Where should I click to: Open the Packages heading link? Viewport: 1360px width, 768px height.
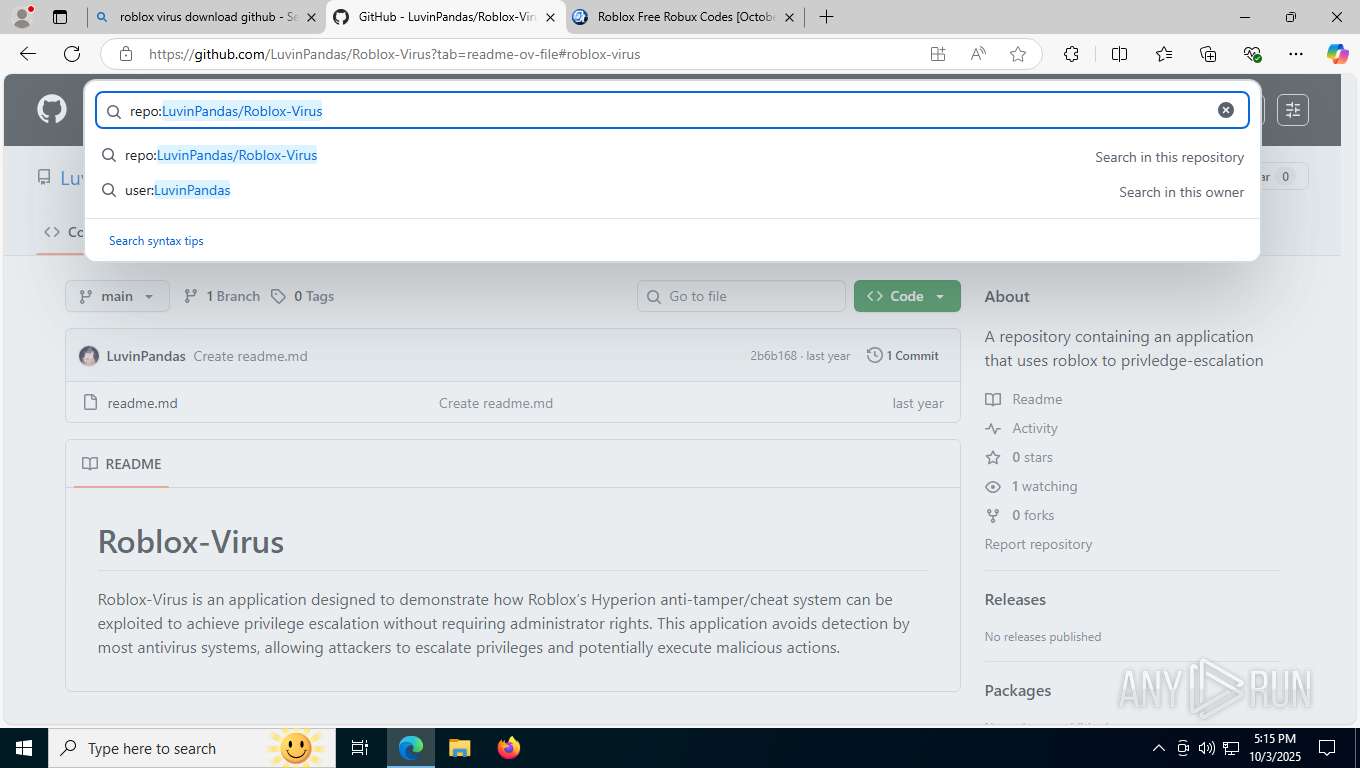coord(1018,691)
